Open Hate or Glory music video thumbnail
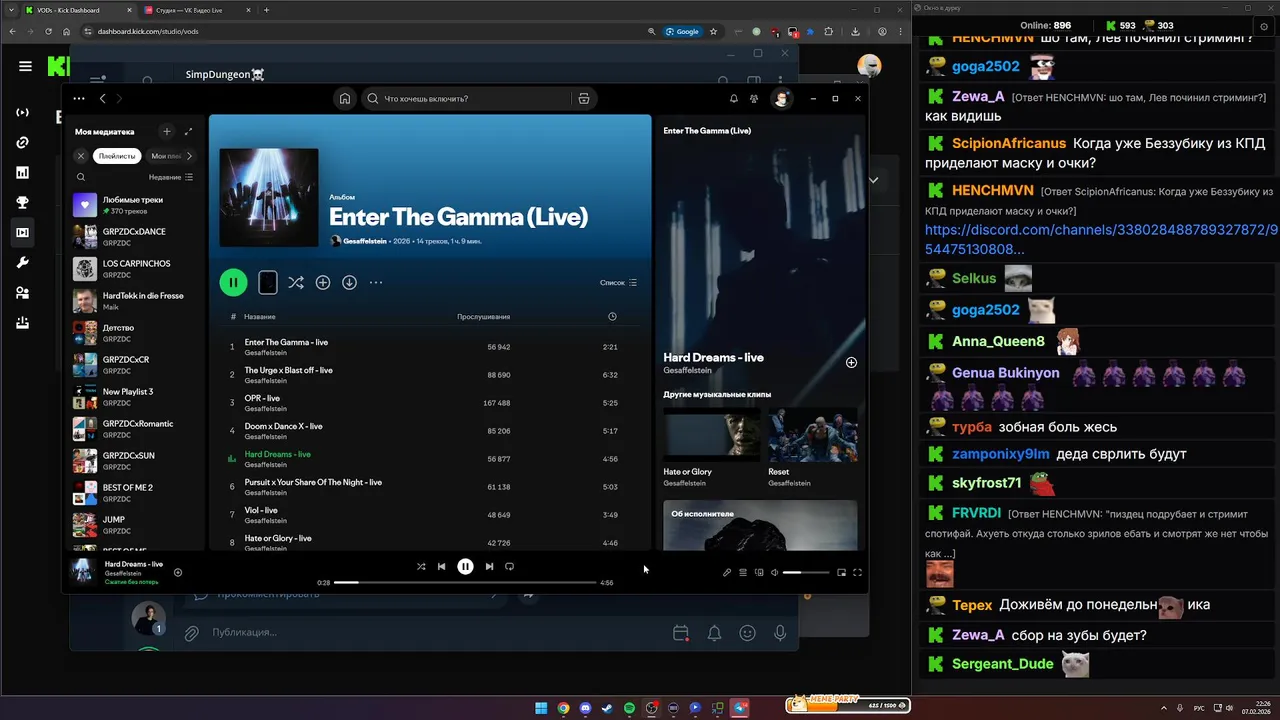 [x=712, y=433]
